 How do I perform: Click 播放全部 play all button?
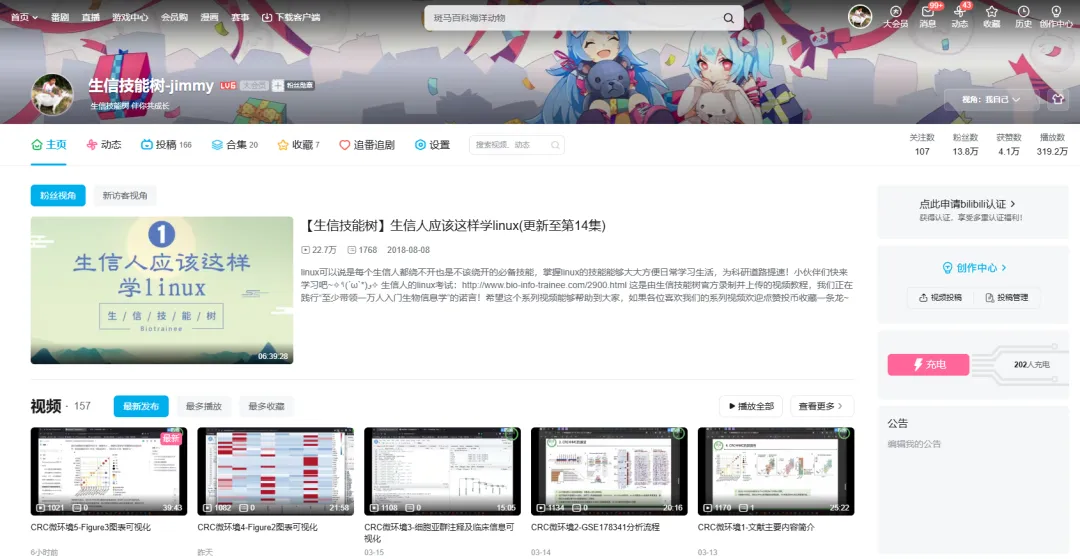(x=751, y=406)
